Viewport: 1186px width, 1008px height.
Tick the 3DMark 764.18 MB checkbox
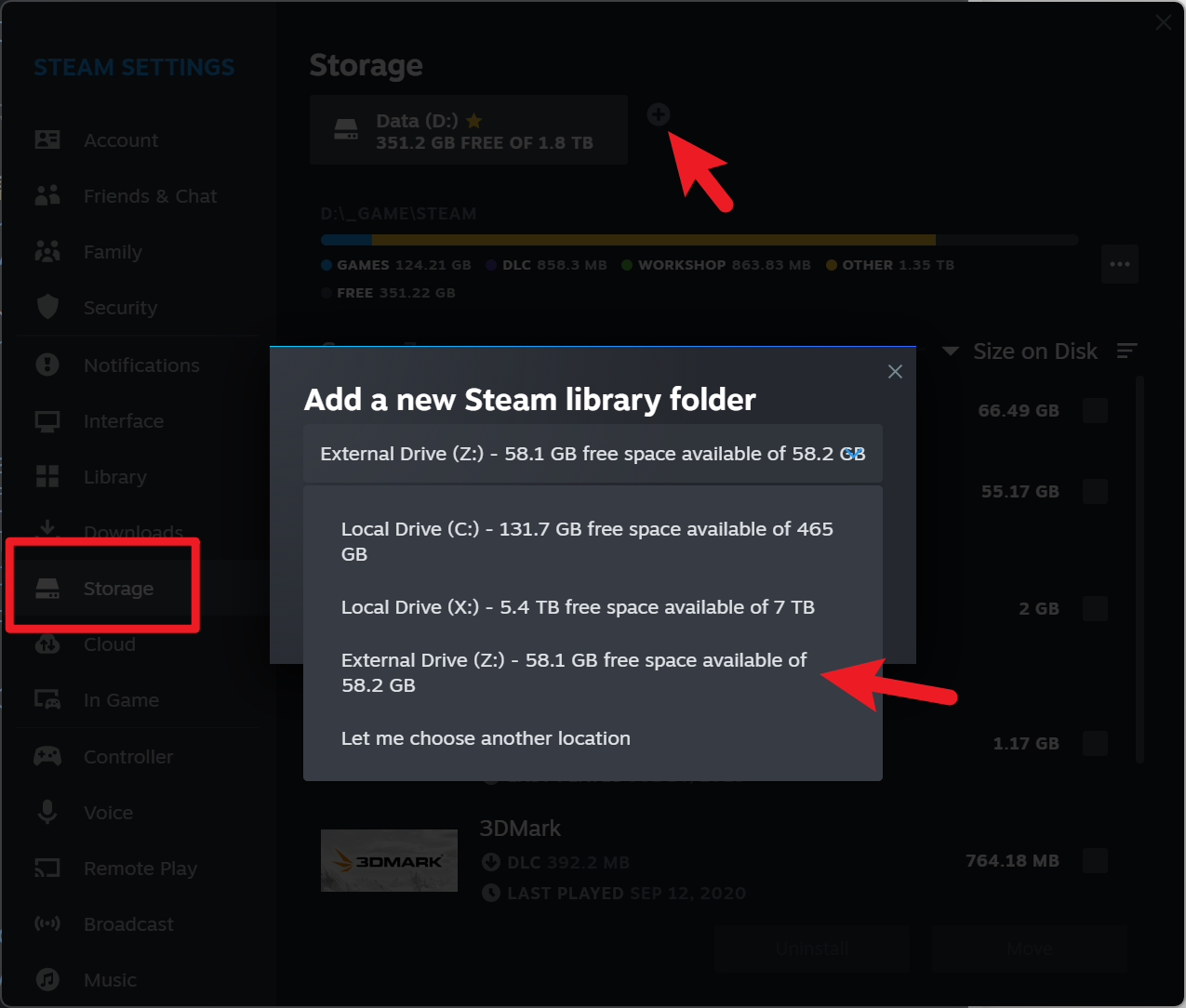[1095, 860]
